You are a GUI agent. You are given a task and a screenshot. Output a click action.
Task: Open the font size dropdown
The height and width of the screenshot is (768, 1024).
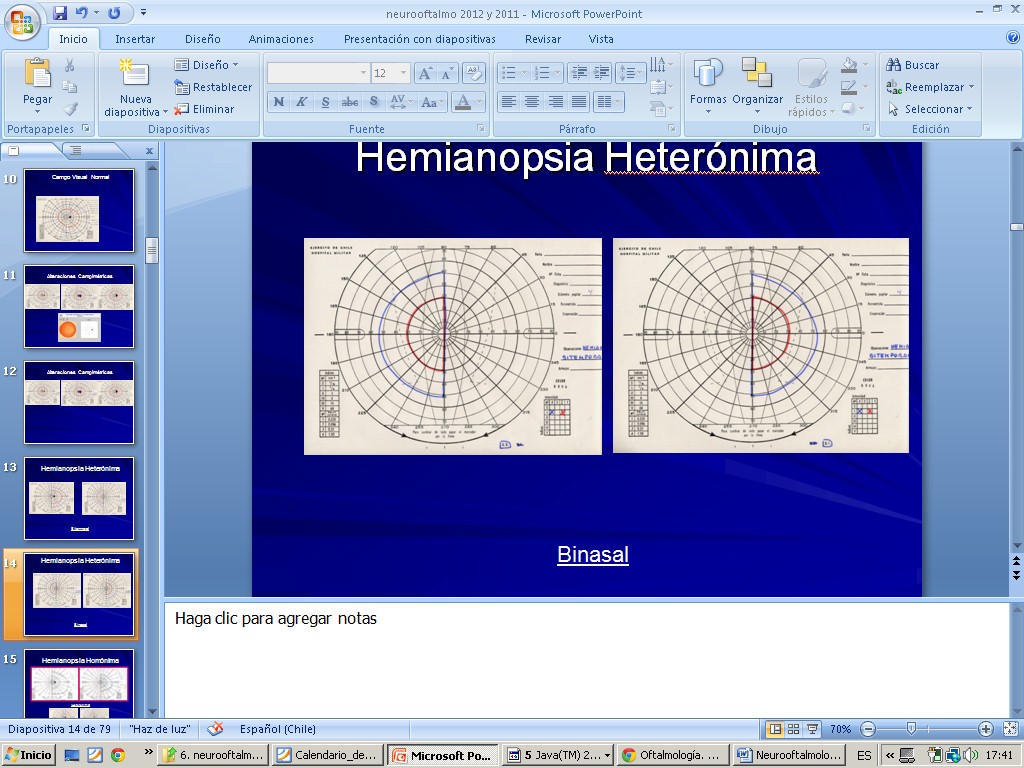(x=403, y=73)
